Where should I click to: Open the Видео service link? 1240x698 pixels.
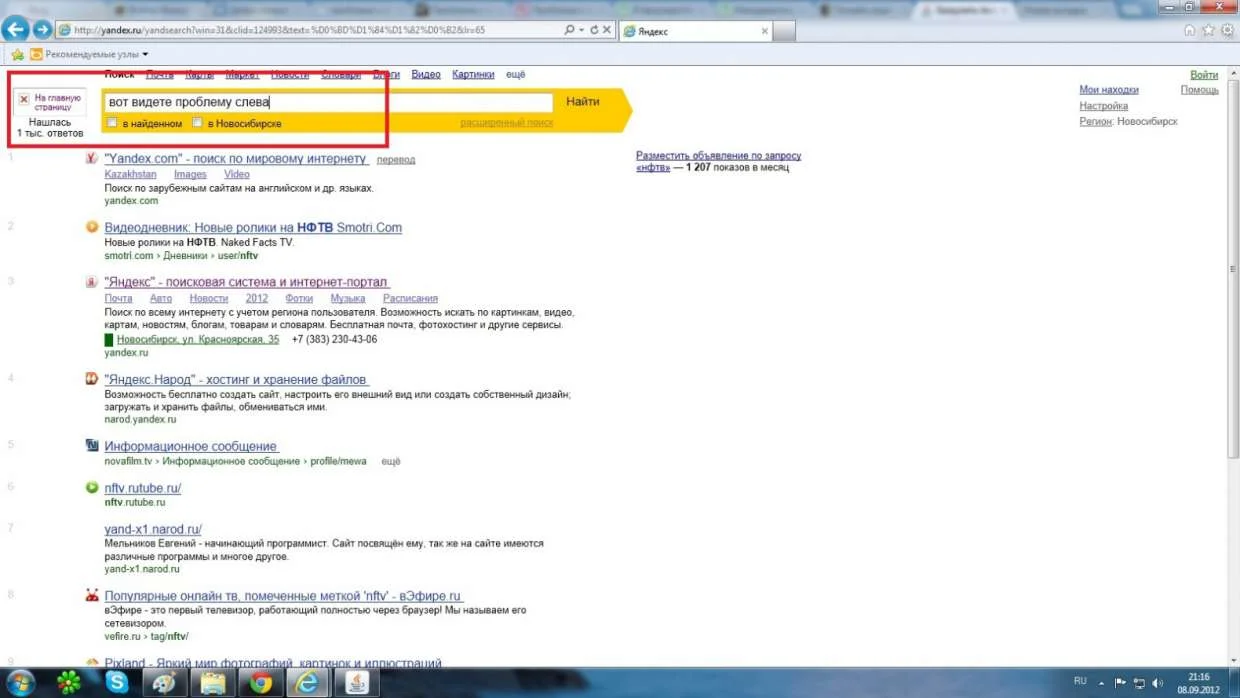point(426,75)
